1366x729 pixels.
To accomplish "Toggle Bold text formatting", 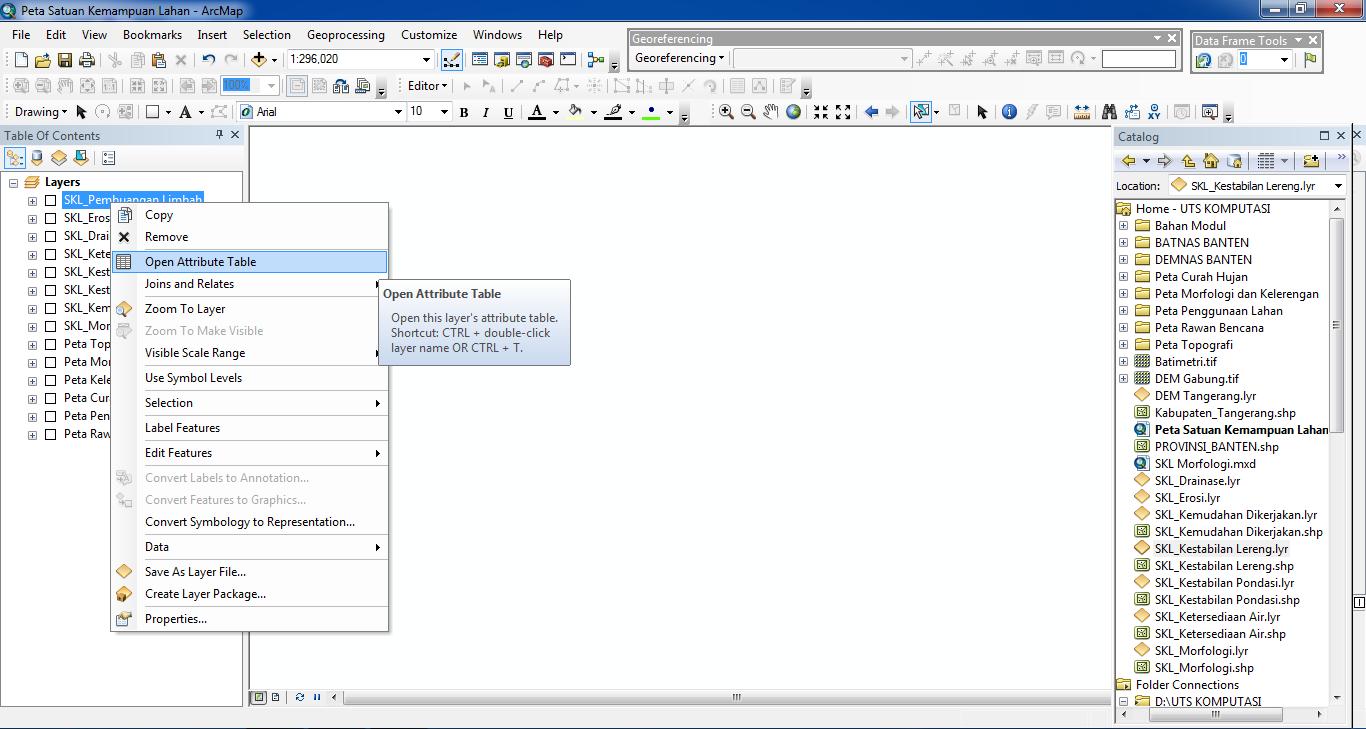I will [463, 112].
